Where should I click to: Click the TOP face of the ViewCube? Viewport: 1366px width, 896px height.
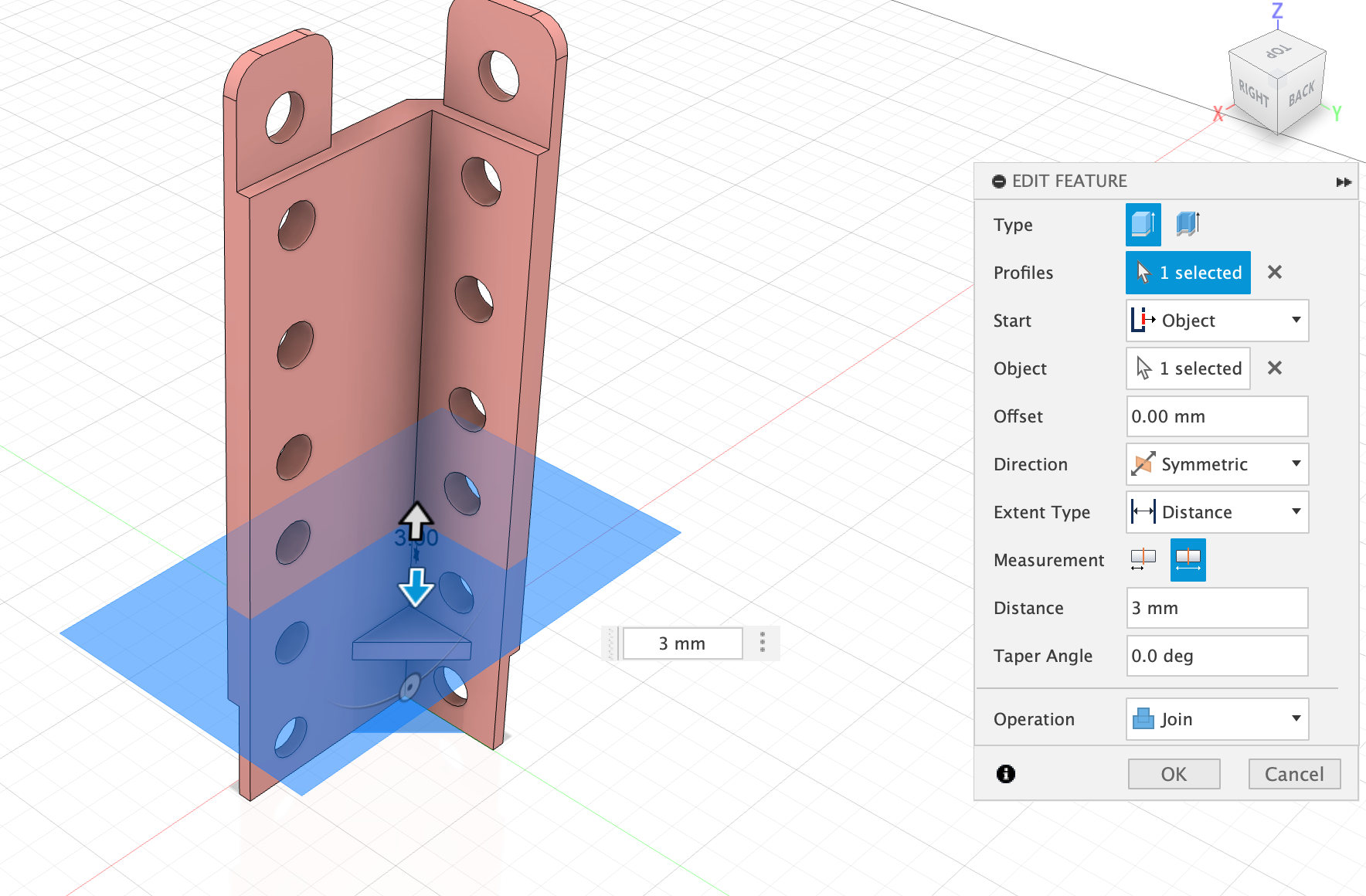coord(1276,52)
